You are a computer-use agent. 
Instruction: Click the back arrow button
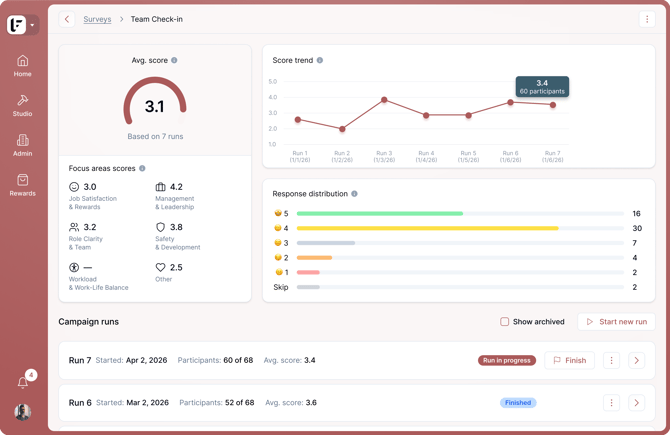click(67, 19)
